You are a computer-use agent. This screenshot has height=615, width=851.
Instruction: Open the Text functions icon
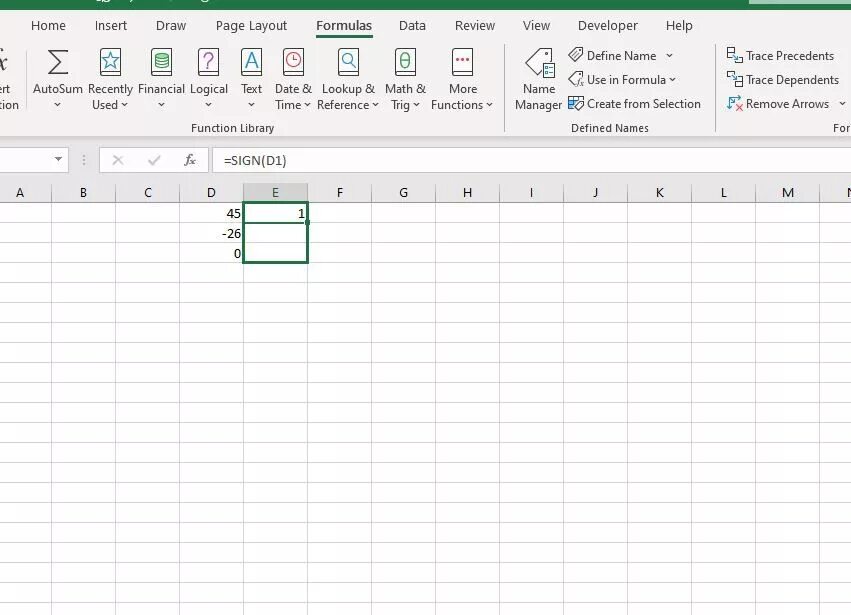[251, 62]
